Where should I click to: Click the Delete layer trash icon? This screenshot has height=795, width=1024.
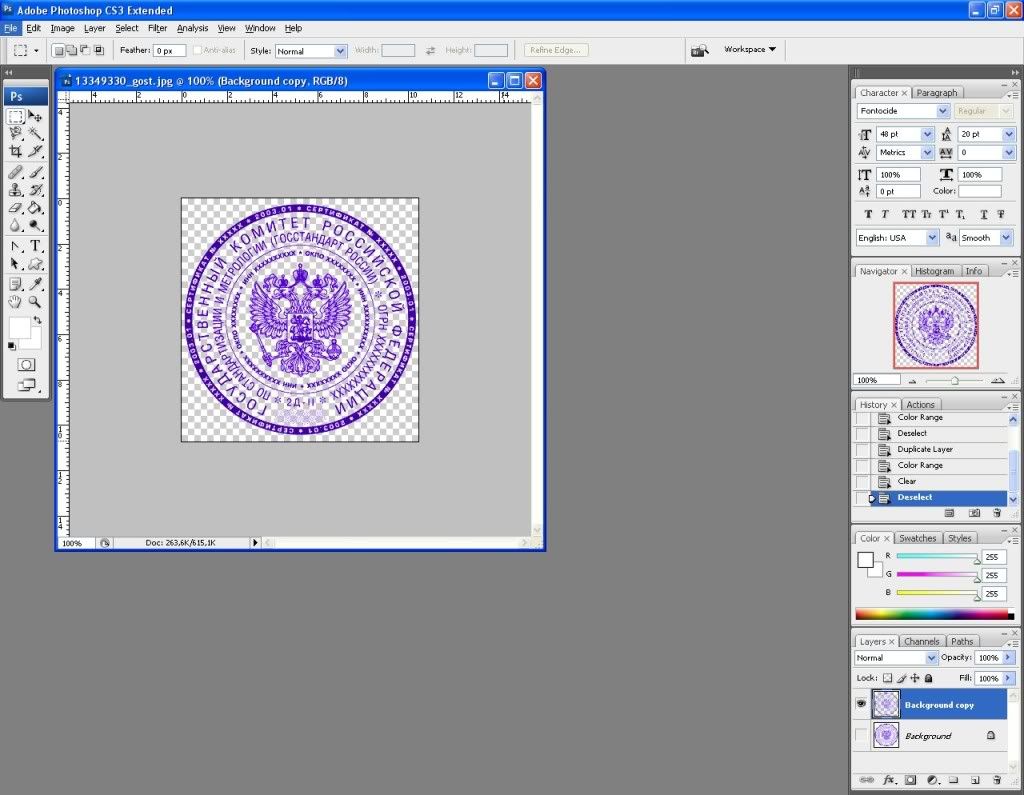point(997,780)
